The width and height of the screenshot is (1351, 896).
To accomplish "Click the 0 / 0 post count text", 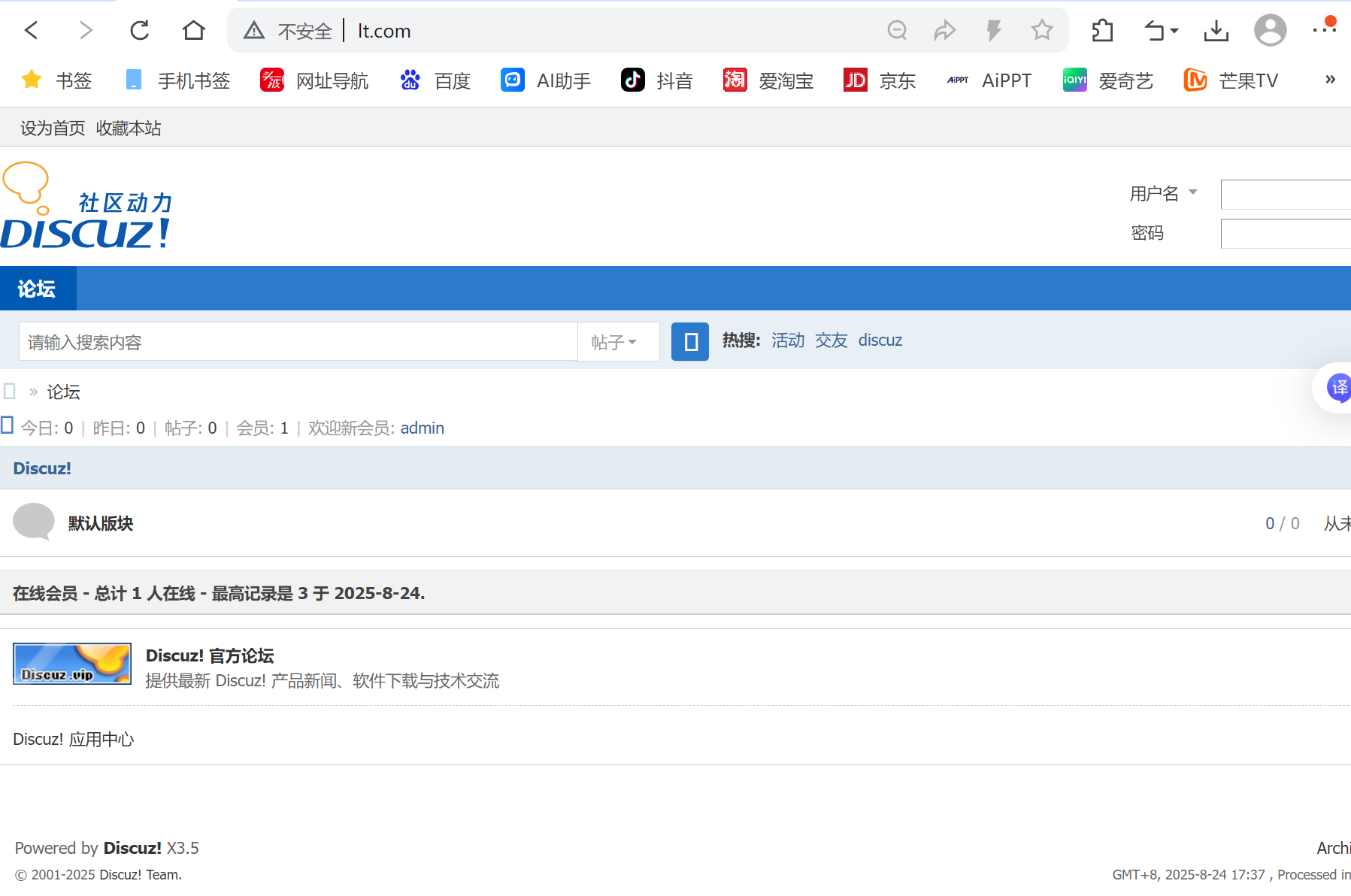I will pyautogui.click(x=1282, y=523).
